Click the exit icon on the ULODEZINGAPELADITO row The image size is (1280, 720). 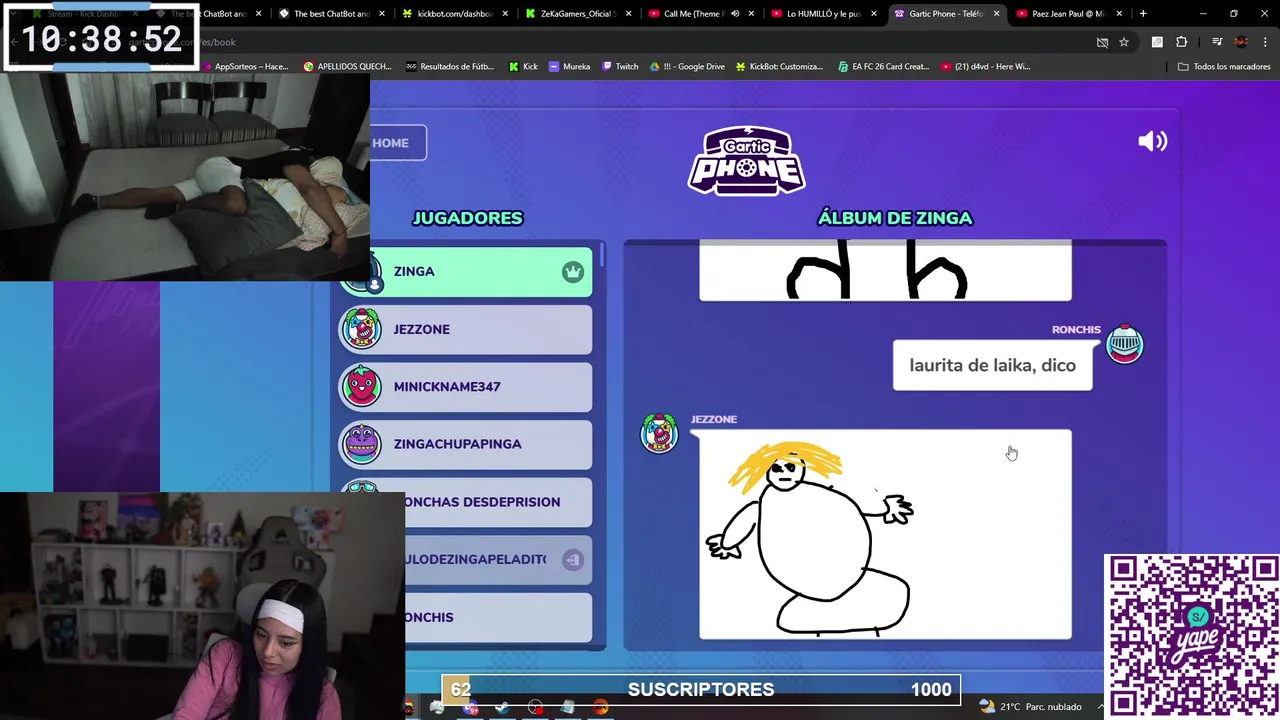(572, 560)
